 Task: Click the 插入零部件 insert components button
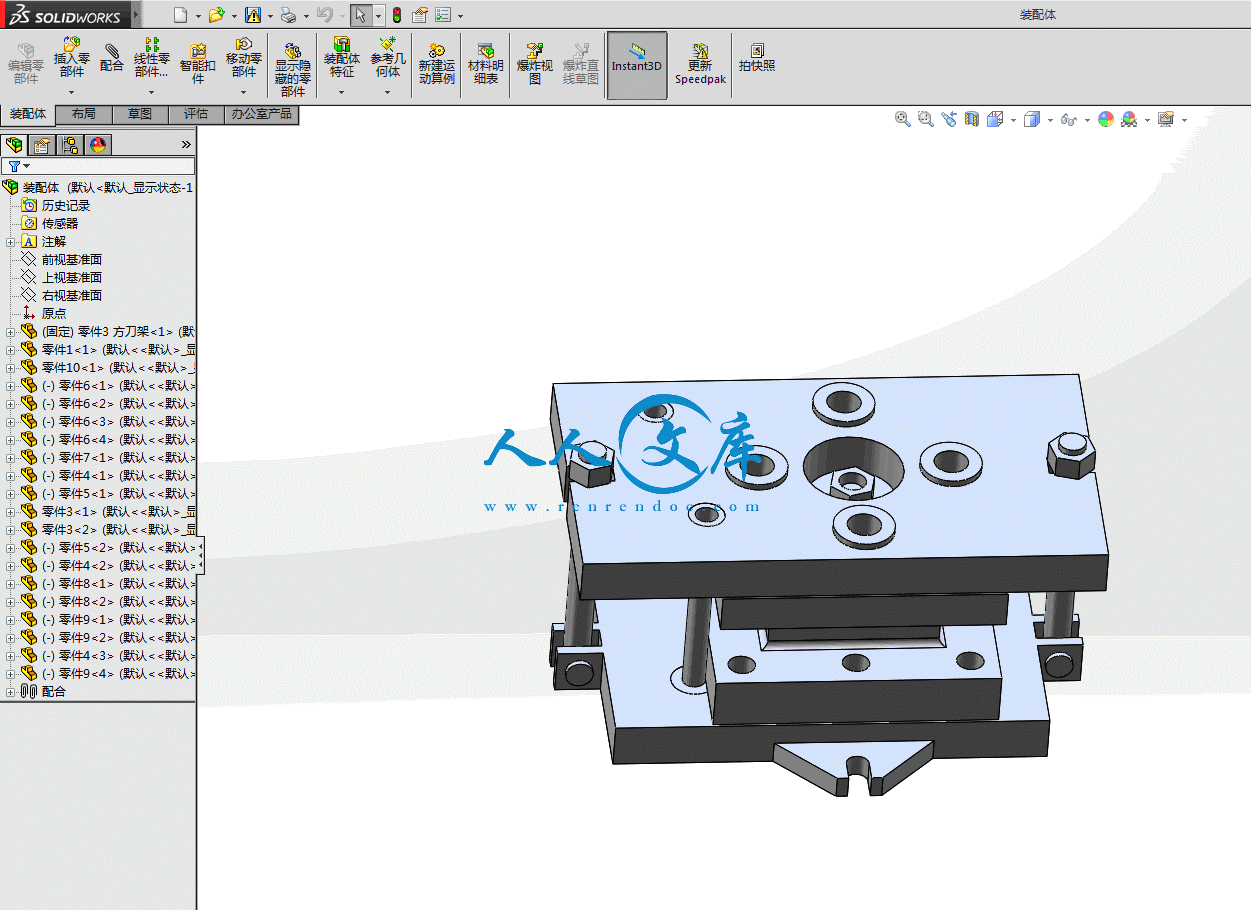(x=72, y=58)
